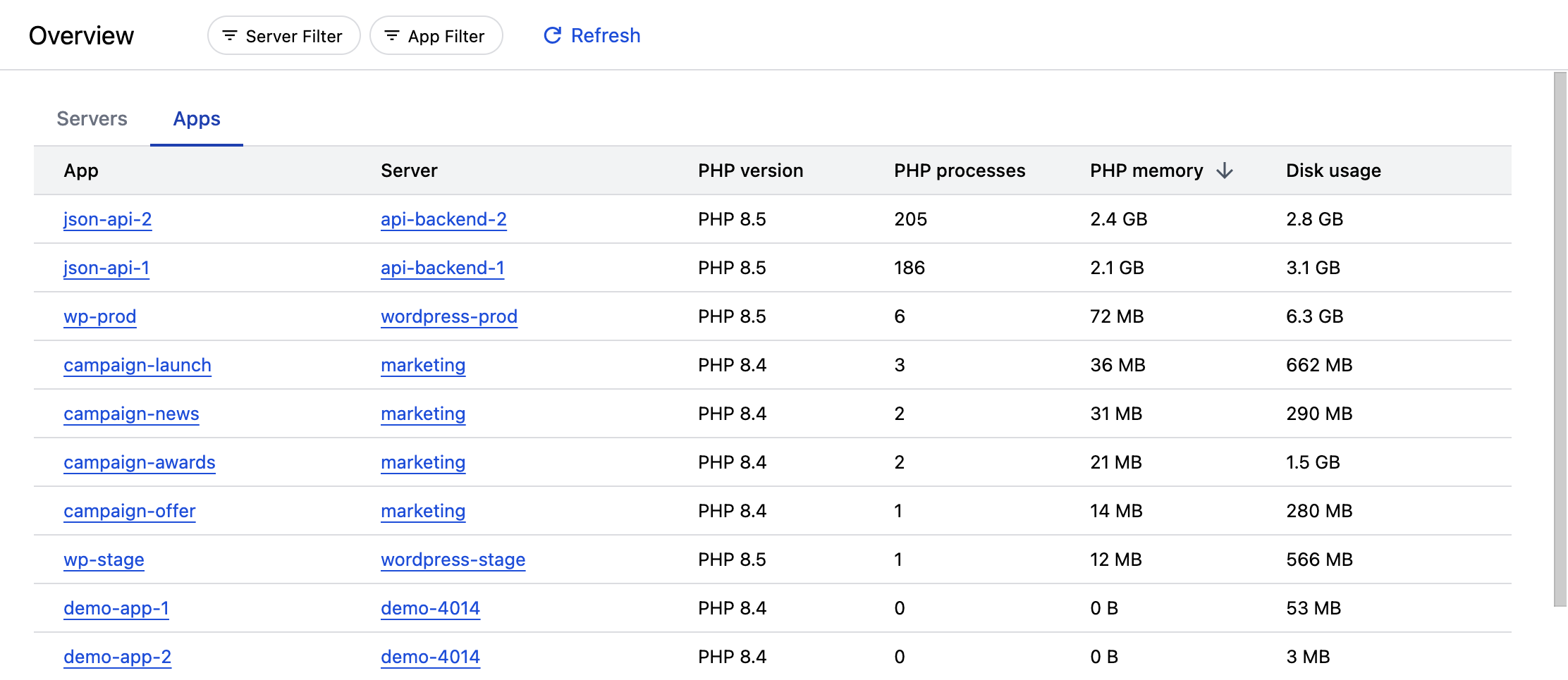Open the App Filter dropdown
Screen dimensions: 1568x680
436,36
